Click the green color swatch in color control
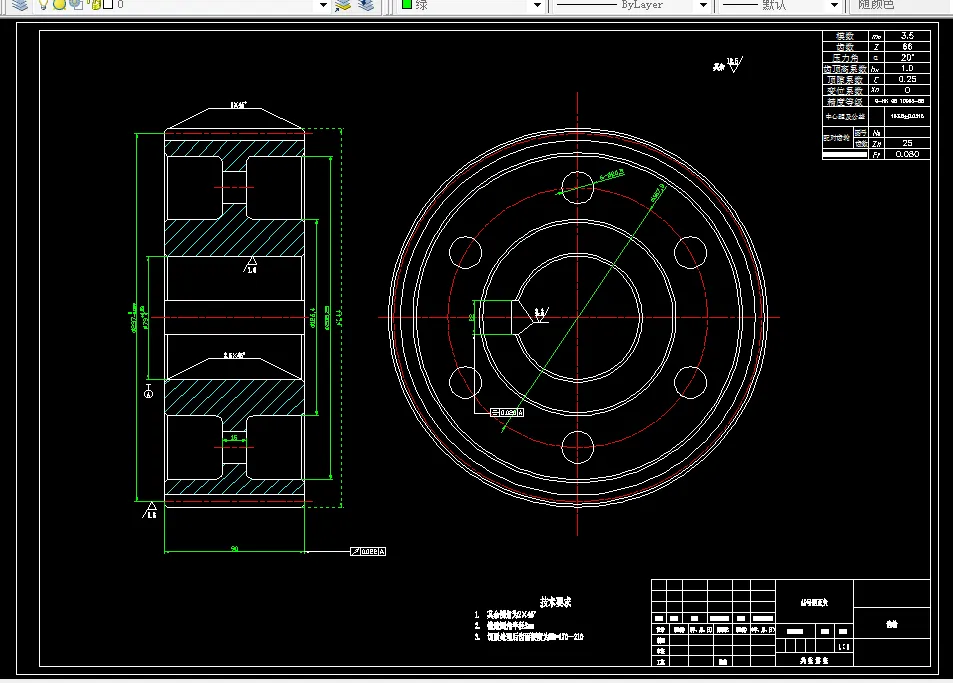This screenshot has width=953, height=683. [407, 4]
